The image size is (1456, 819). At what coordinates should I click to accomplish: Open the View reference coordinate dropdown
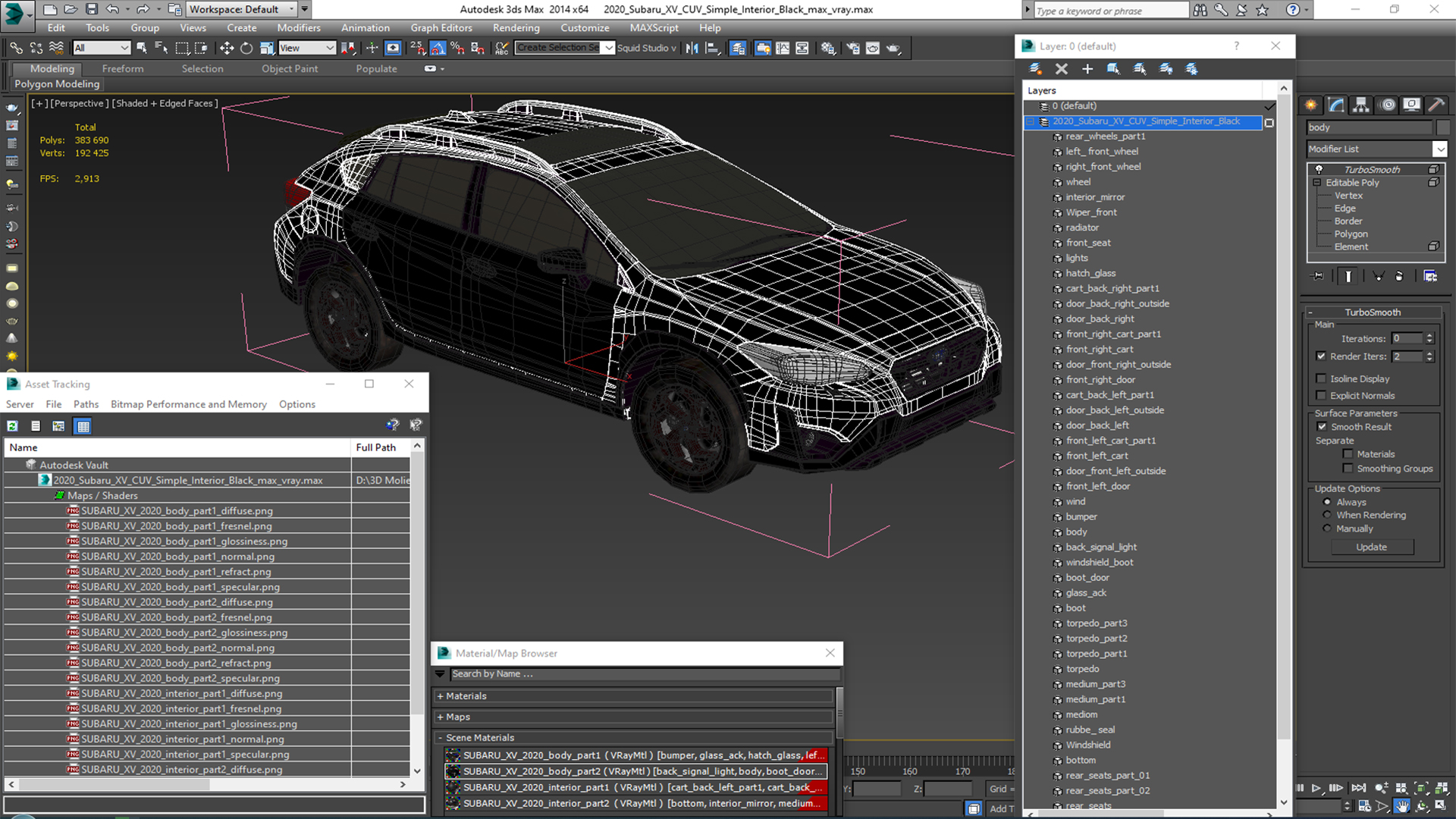pos(307,48)
